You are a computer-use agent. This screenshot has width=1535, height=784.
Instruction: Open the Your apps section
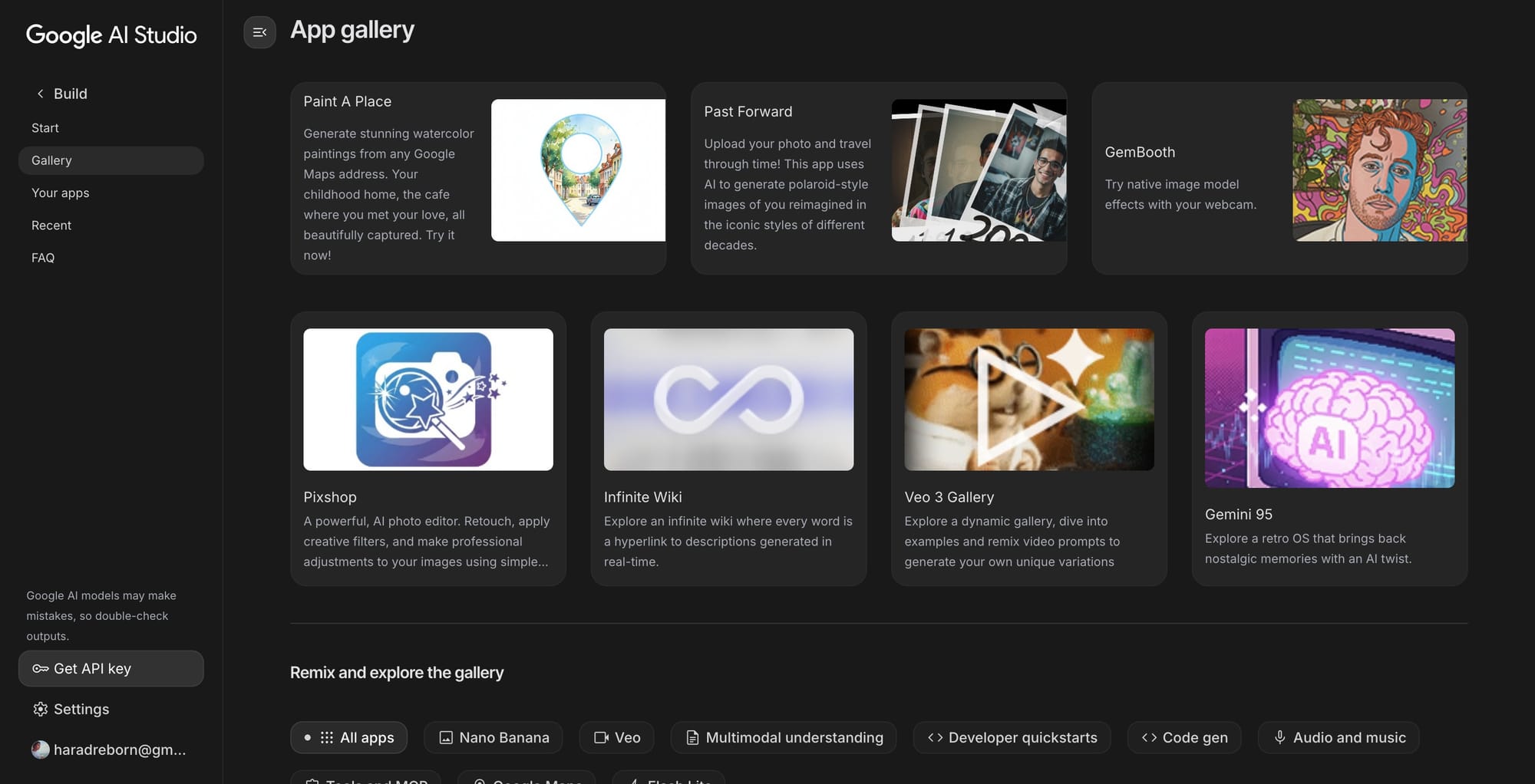(60, 193)
